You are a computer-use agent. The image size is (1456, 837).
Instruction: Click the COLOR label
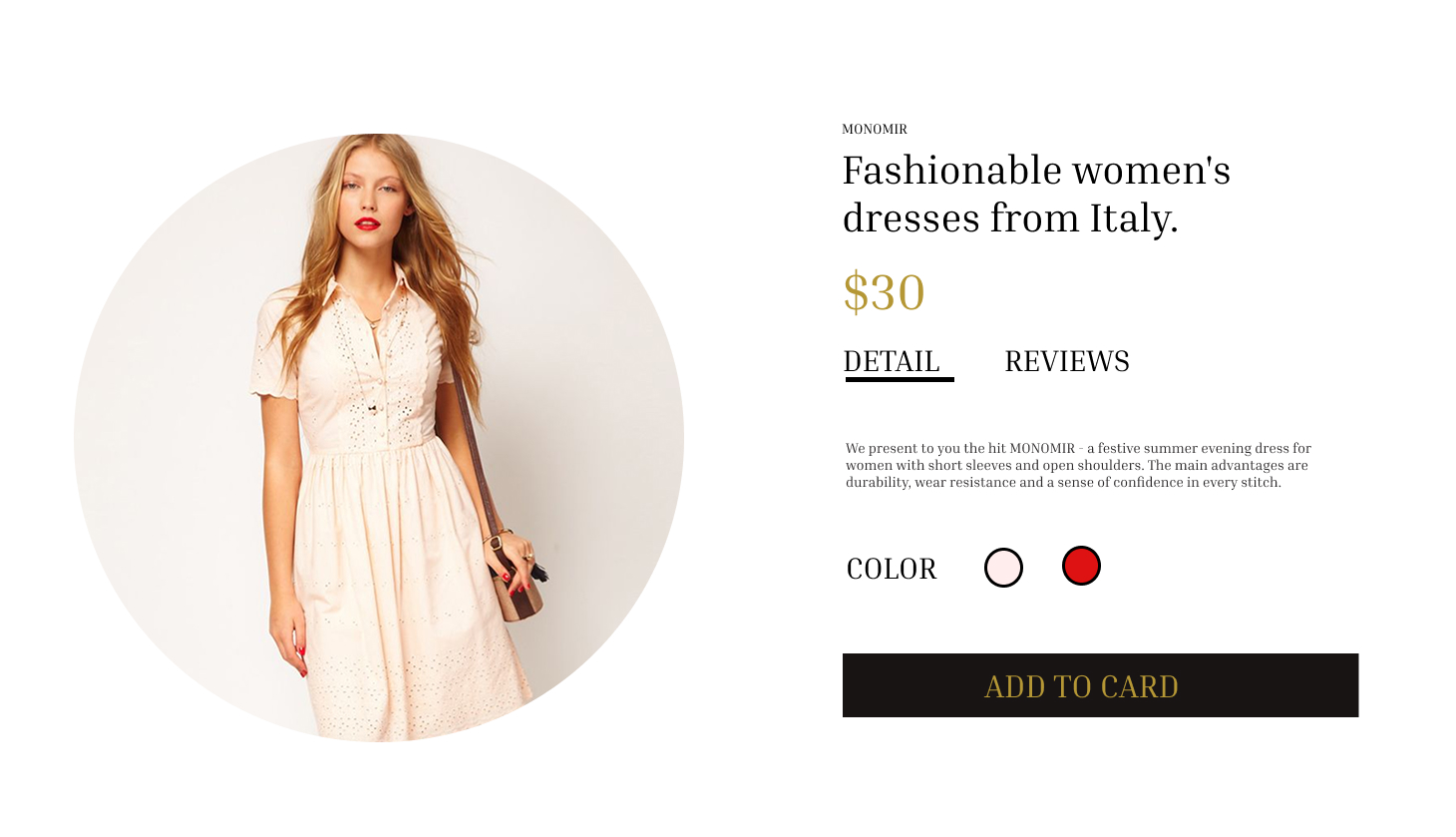click(x=892, y=569)
